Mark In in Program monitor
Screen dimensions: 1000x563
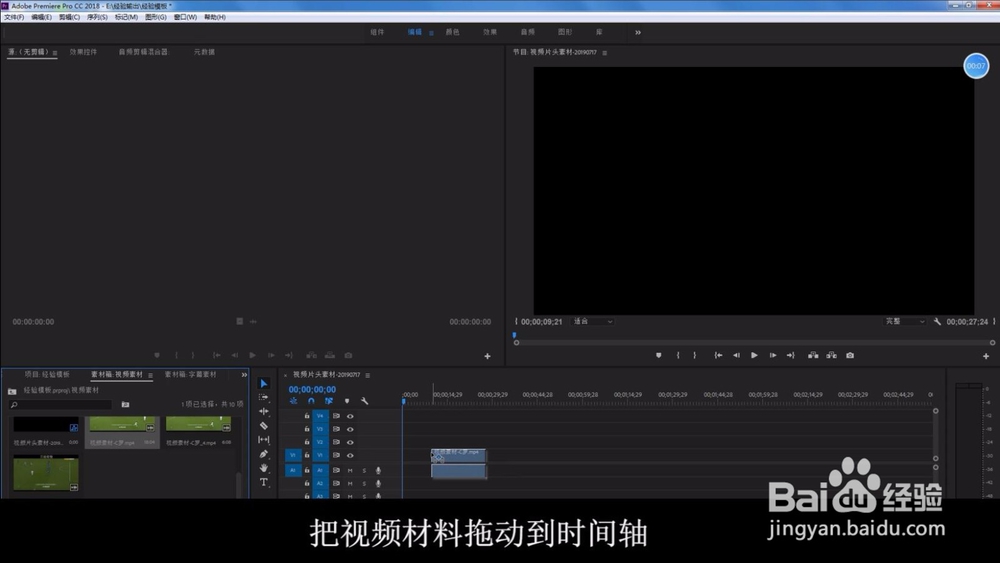coord(678,355)
